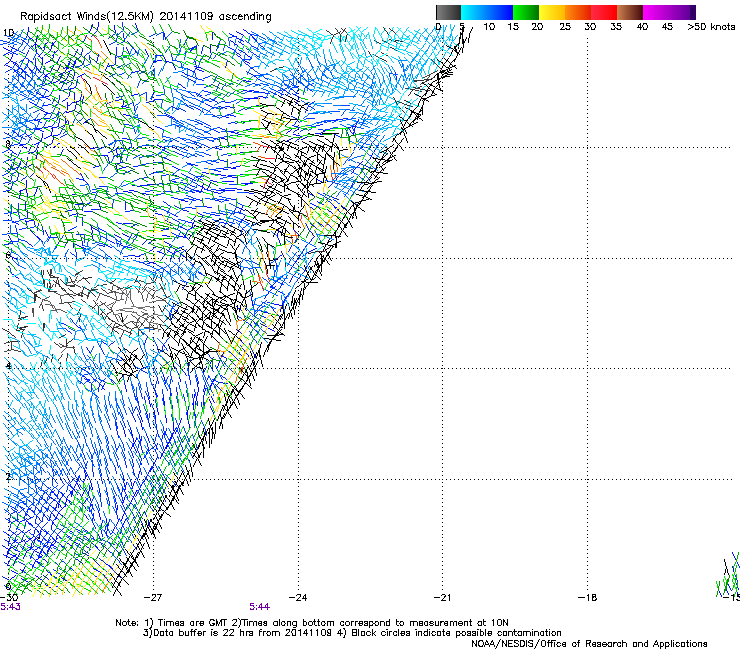Click the 'NOAA/NESDIS/Office of Research and Applications' credit
Image resolution: width=740 pixels, height=650 pixels.
589,644
